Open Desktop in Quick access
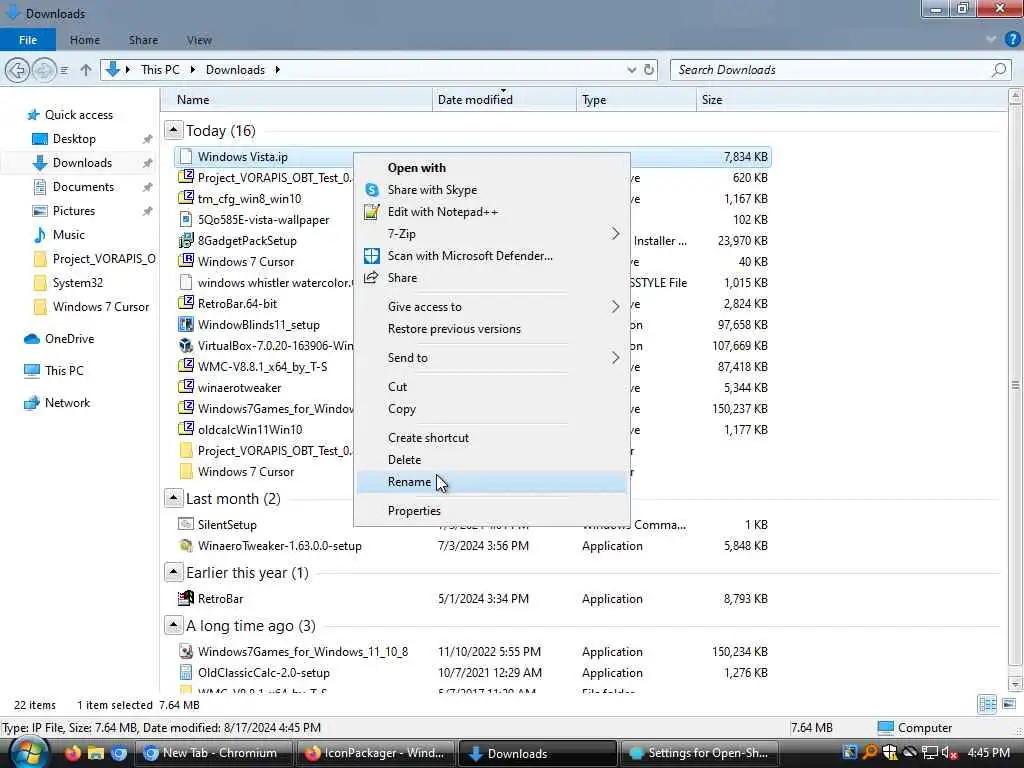The height and width of the screenshot is (768, 1024). [x=74, y=139]
